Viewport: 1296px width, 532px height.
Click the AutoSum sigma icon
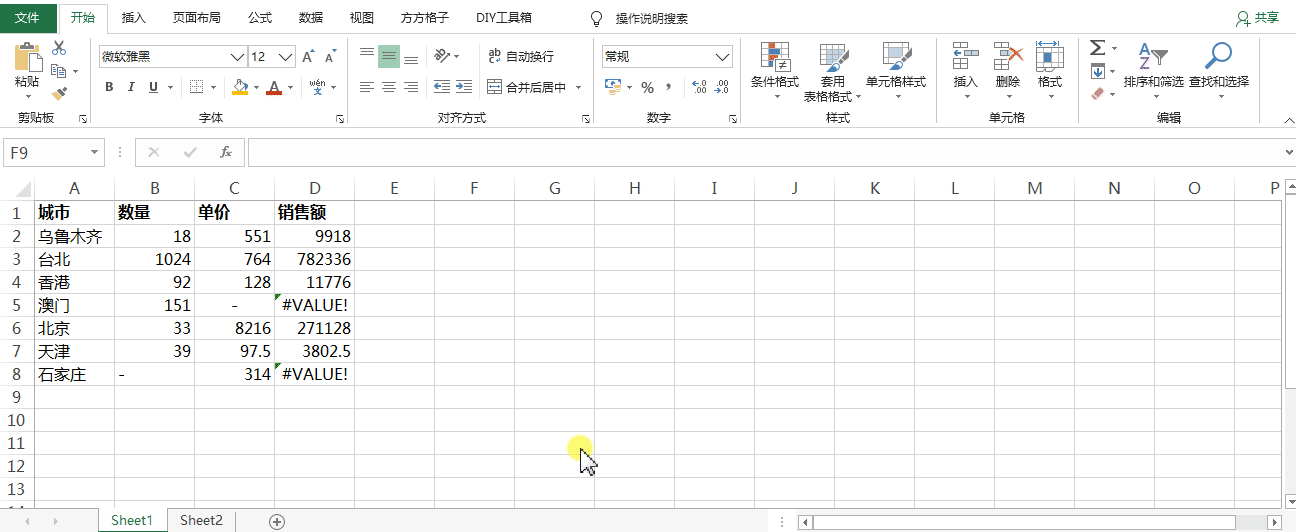tap(1097, 48)
